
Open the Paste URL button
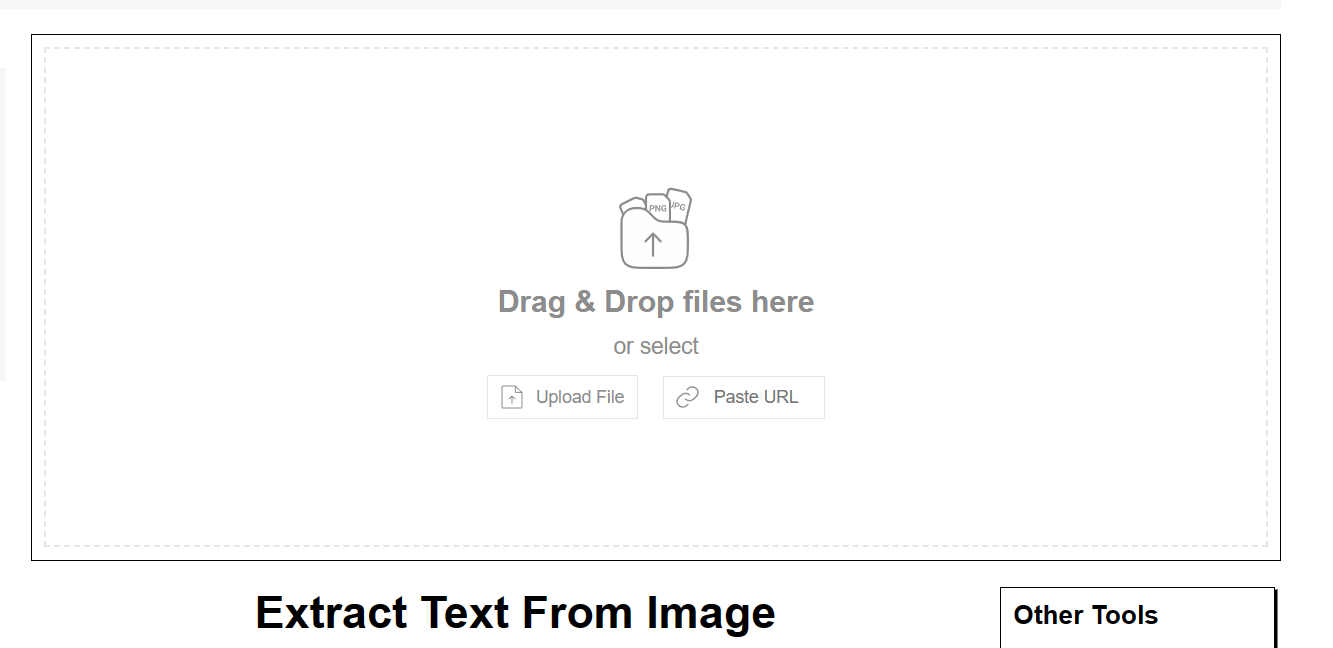[744, 397]
